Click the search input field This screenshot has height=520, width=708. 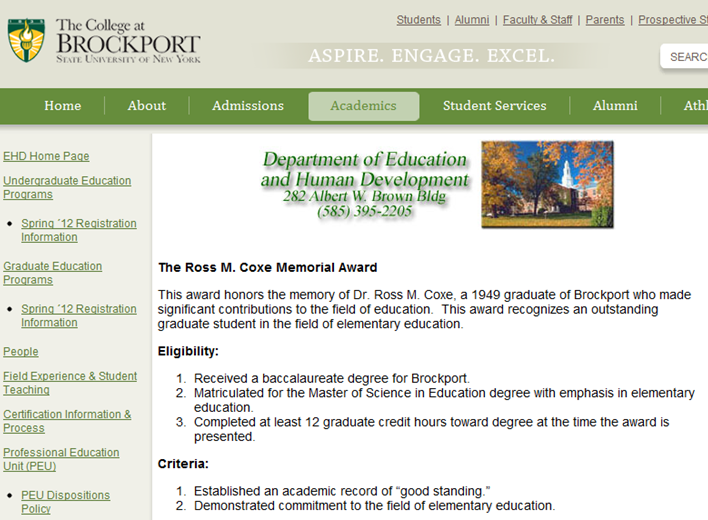pyautogui.click(x=686, y=57)
